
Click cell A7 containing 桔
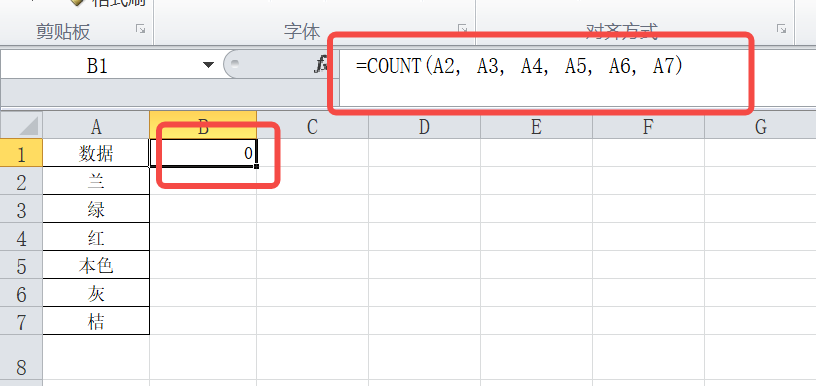tap(96, 321)
